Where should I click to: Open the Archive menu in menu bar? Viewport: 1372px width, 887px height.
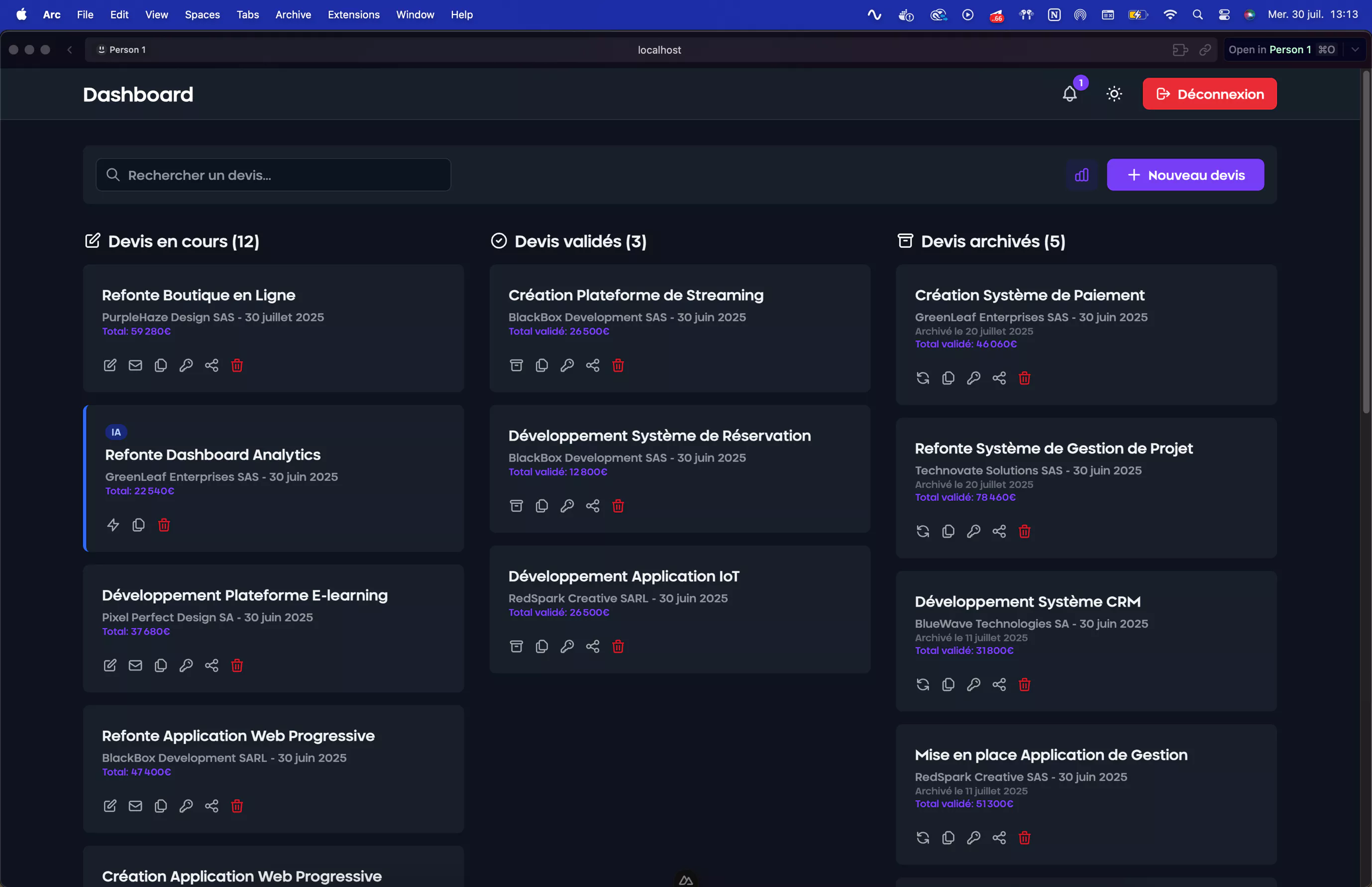tap(293, 14)
